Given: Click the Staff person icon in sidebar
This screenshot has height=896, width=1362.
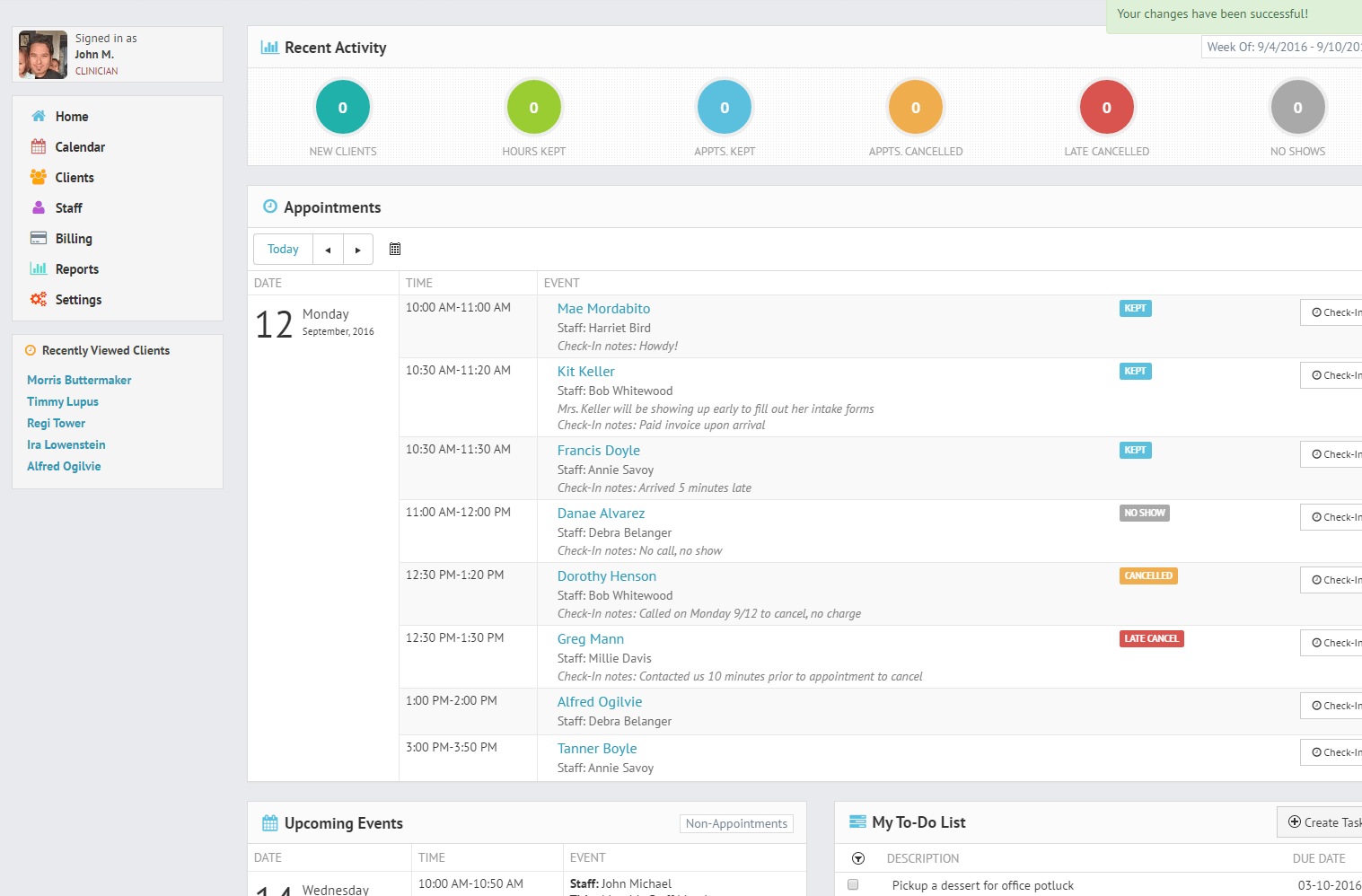Looking at the screenshot, I should point(39,207).
